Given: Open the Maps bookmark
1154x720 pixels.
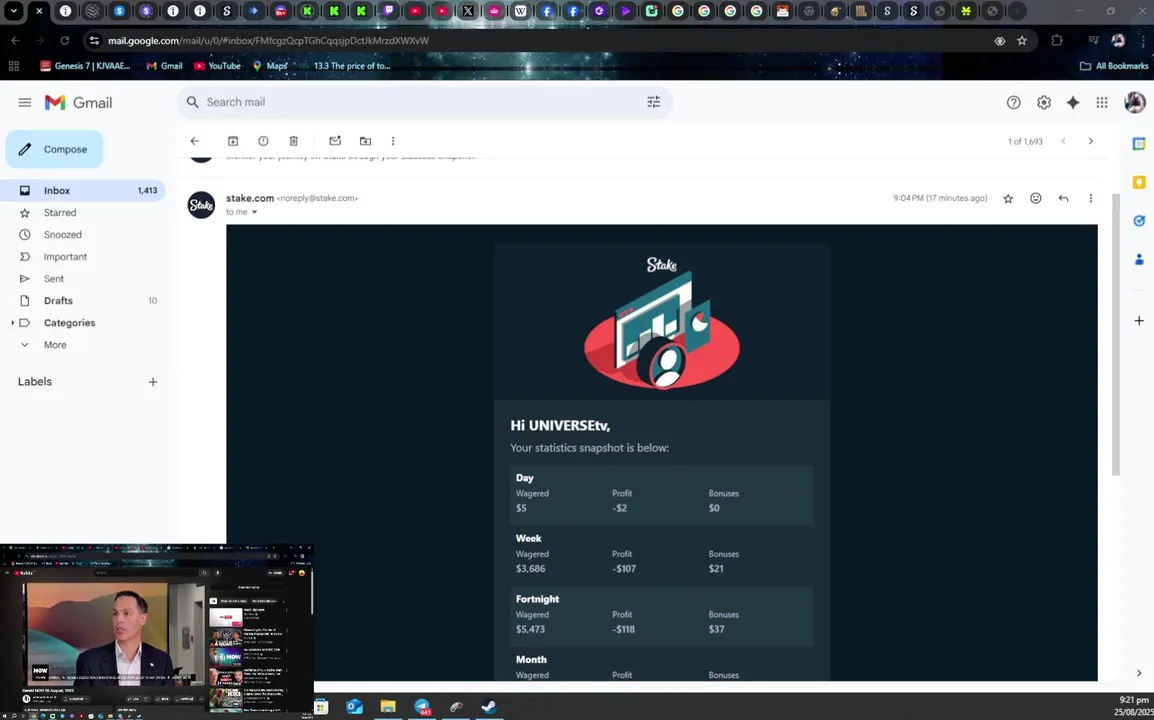Looking at the screenshot, I should point(270,66).
